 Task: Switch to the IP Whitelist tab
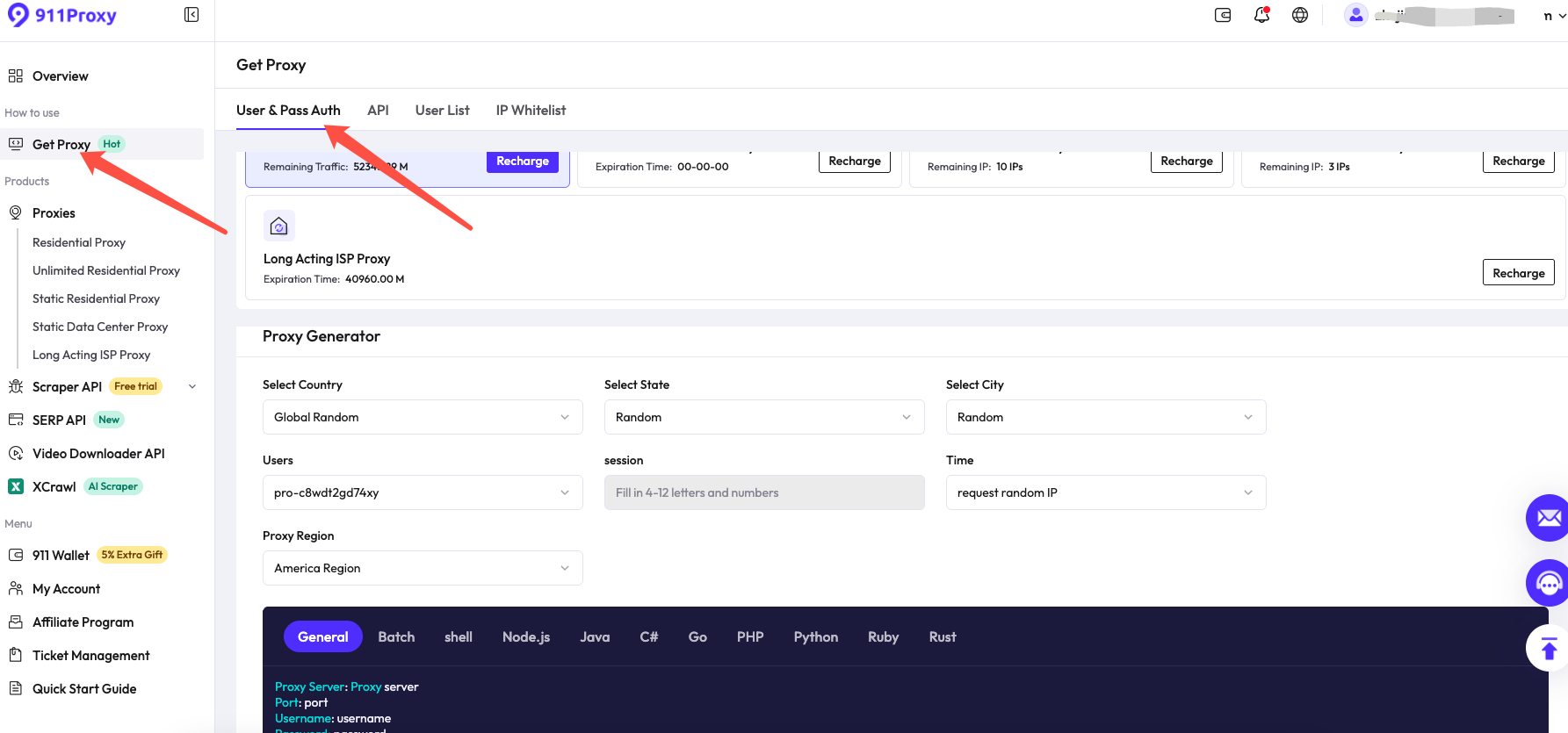[x=531, y=110]
